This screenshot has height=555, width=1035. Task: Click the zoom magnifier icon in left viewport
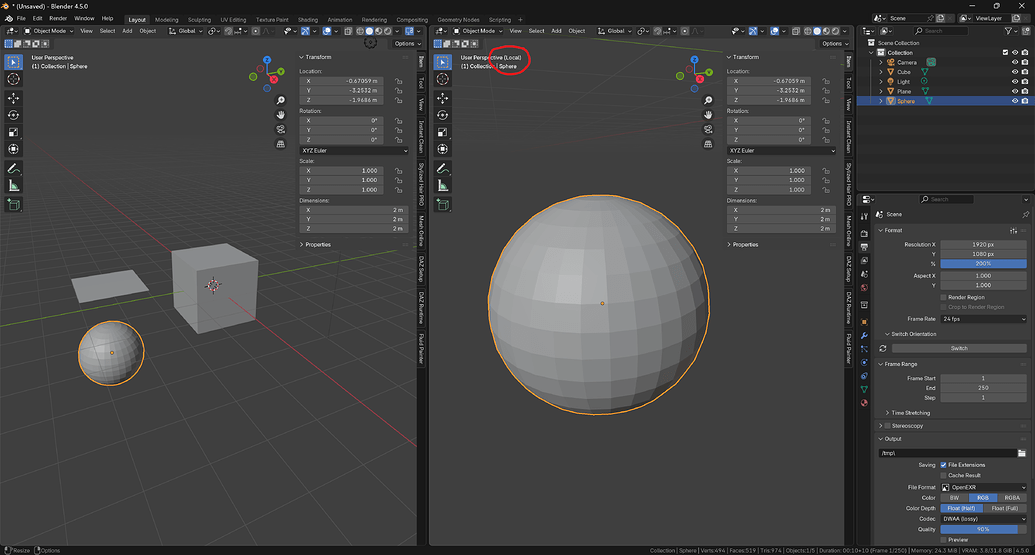pos(281,100)
